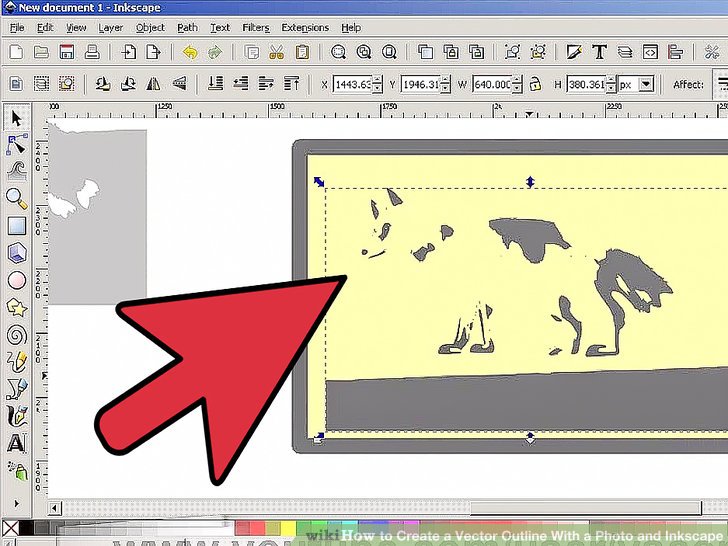Select the Pencil freehand tool
Viewport: 728px width, 546px height.
tap(17, 362)
